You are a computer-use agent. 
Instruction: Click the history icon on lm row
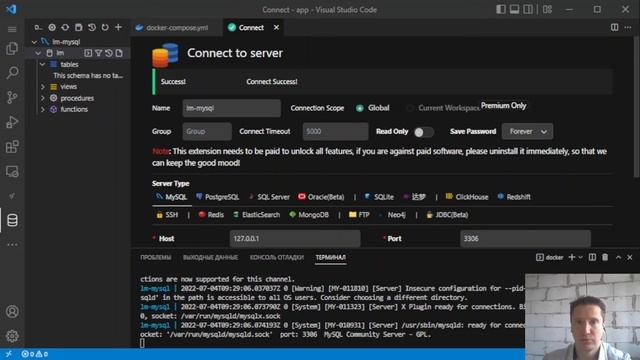[109, 53]
